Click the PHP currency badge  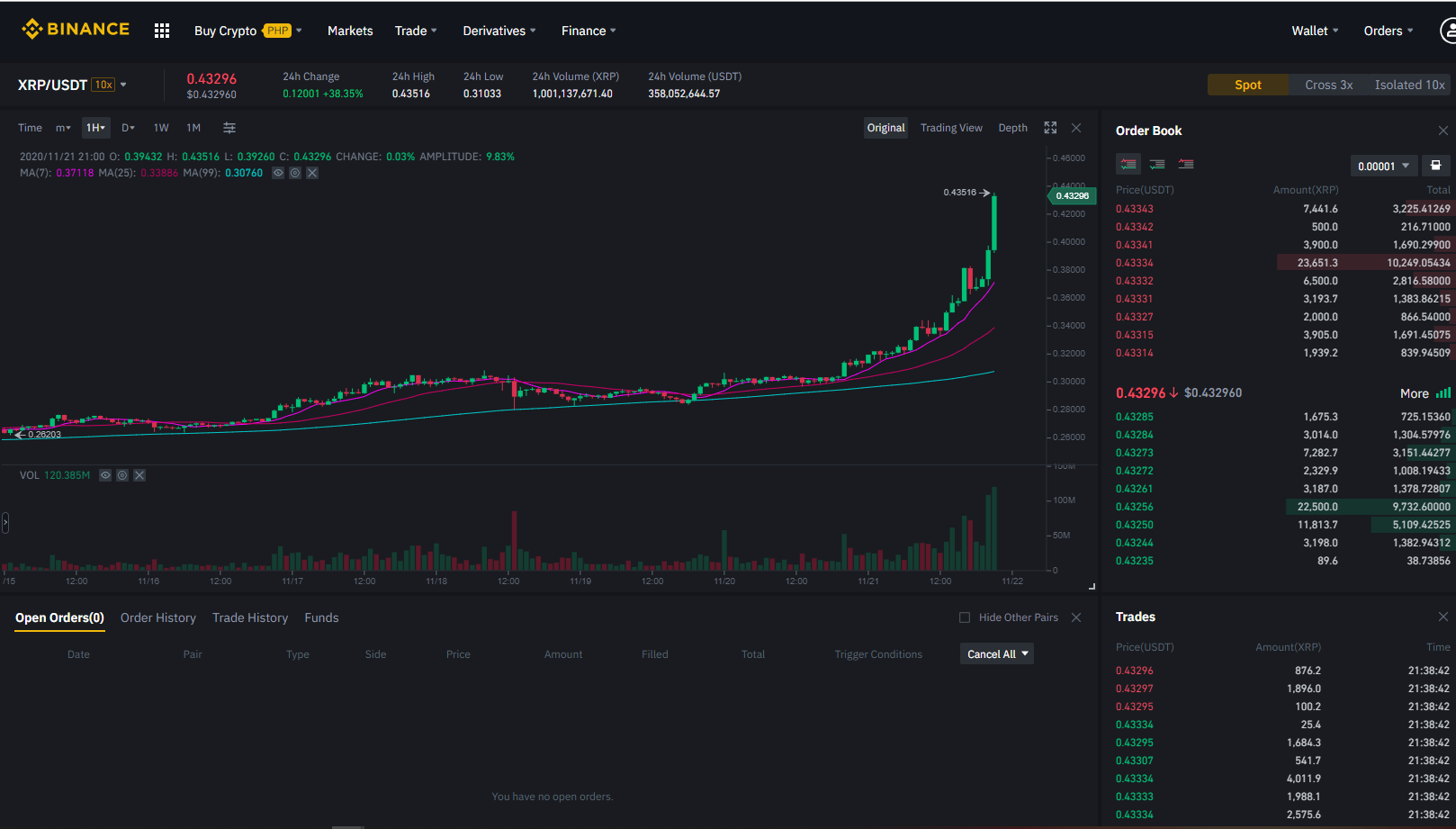(x=277, y=31)
